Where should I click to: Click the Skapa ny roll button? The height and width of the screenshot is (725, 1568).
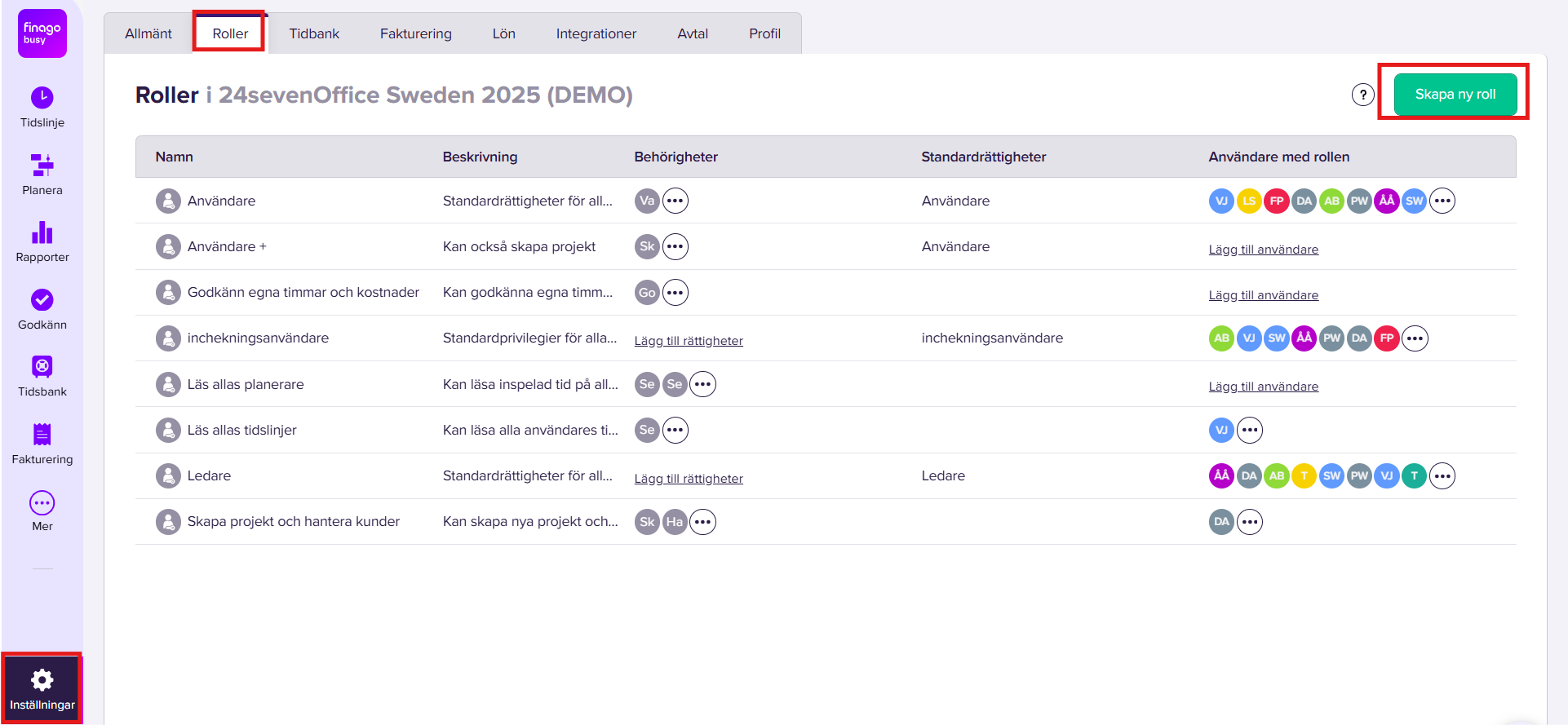tap(1455, 95)
